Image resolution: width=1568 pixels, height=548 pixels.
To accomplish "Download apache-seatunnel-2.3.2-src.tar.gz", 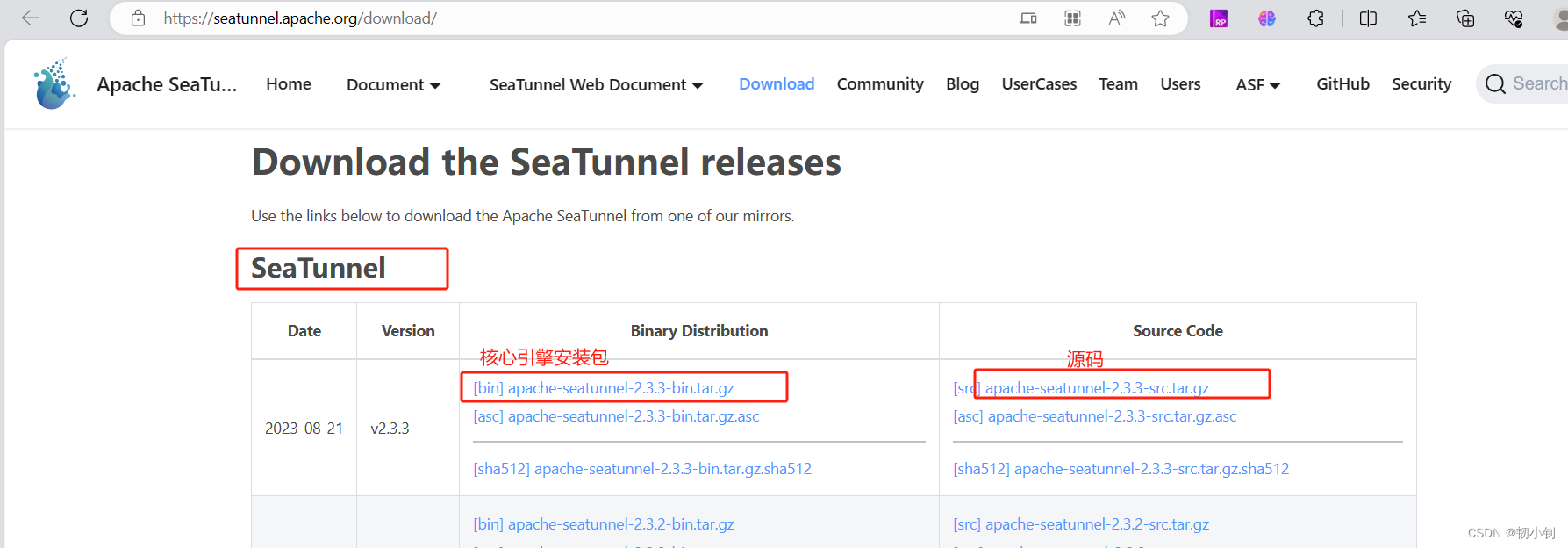I will tap(1081, 524).
